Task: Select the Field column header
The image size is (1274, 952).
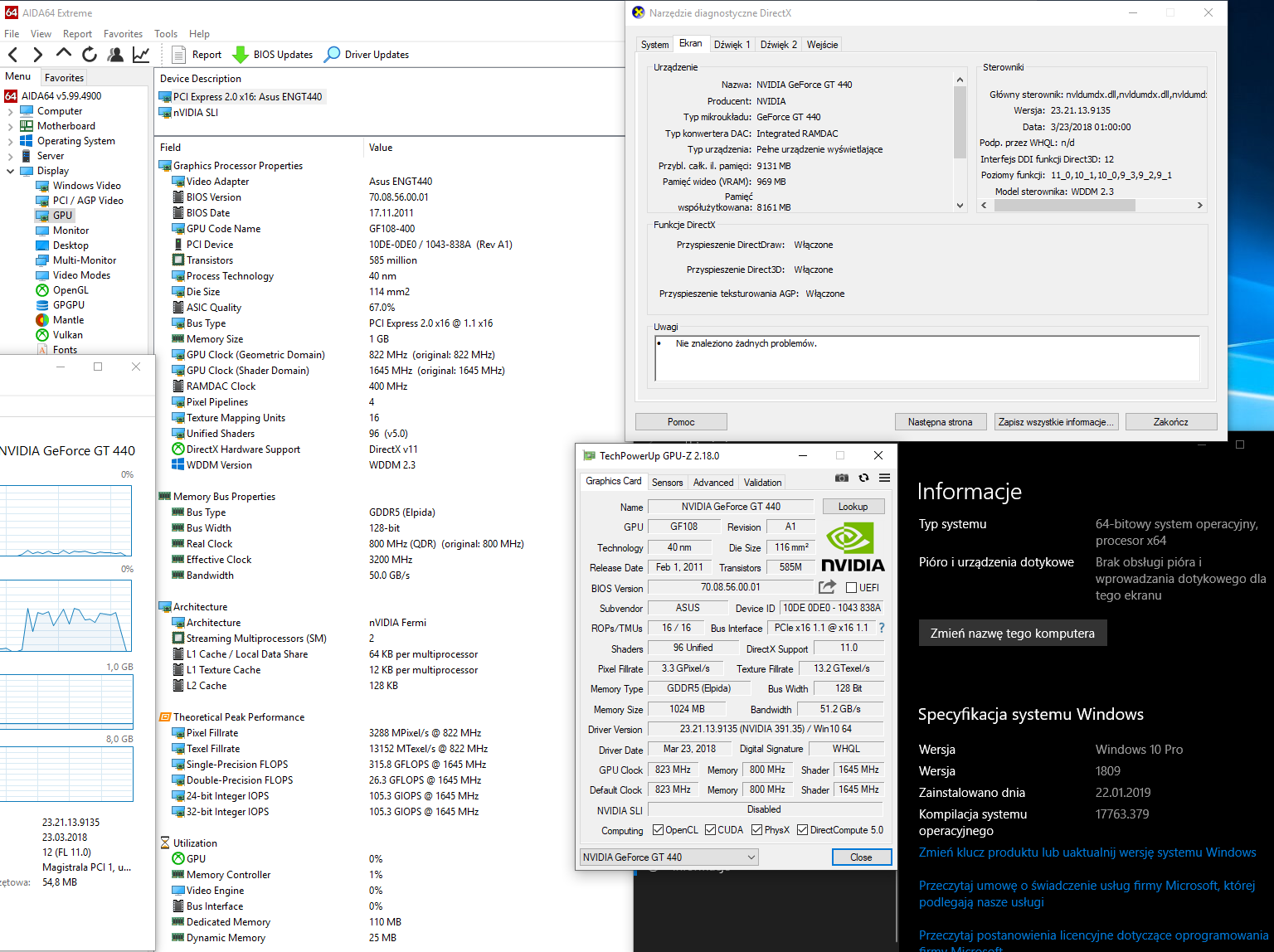Action: pyautogui.click(x=260, y=148)
